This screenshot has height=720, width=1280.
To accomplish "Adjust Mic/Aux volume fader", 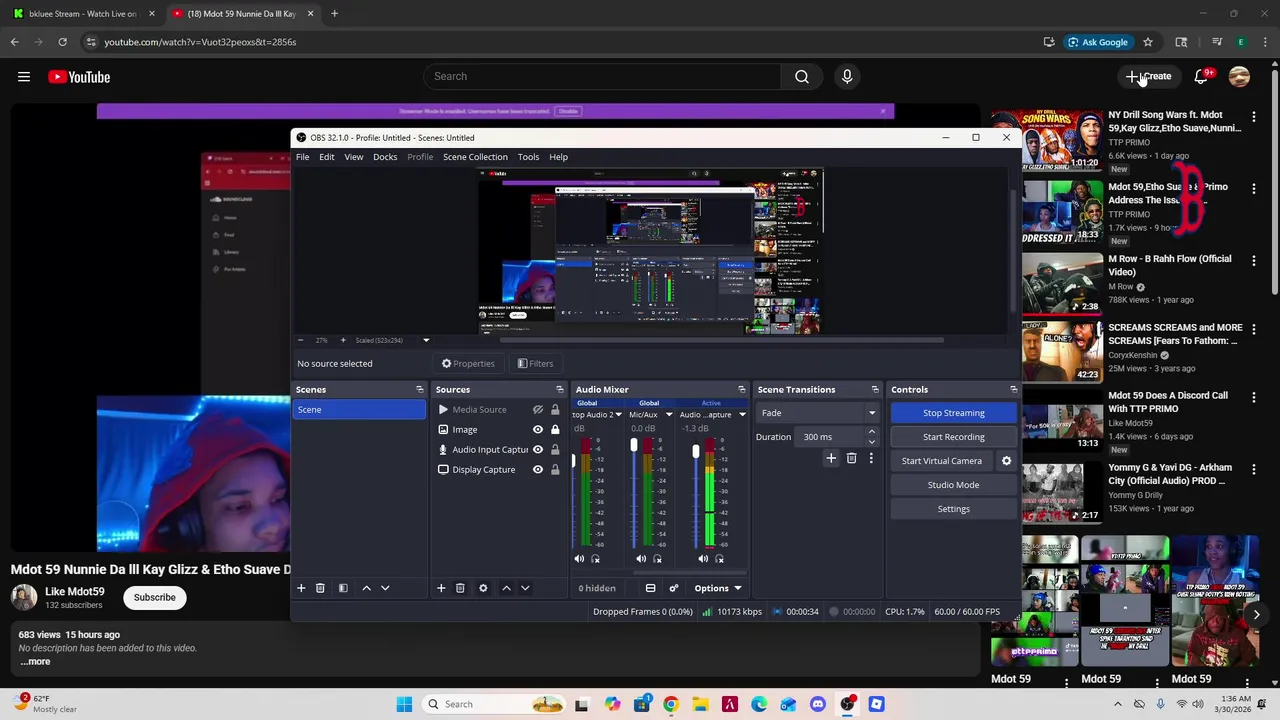I will 633,447.
